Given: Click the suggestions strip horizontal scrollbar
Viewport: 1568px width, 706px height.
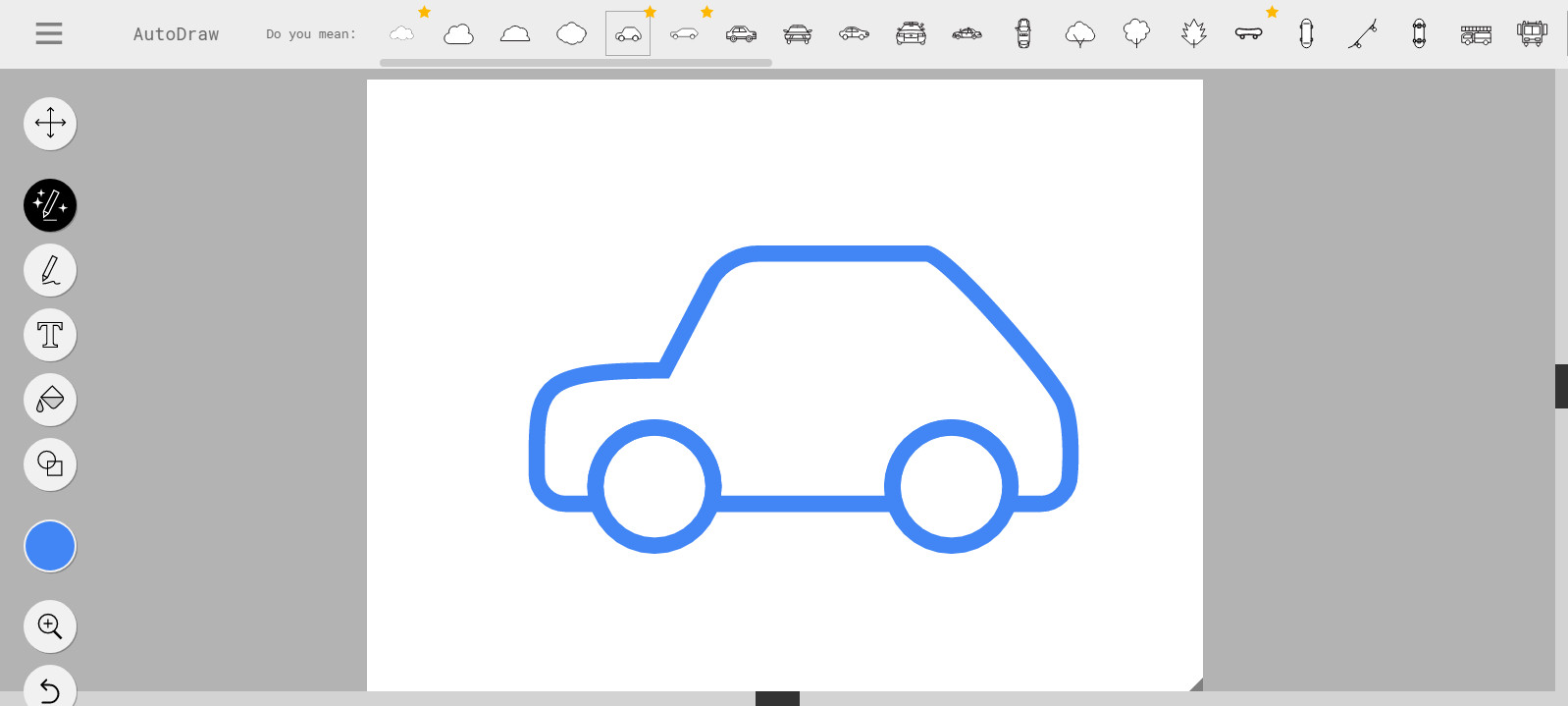Looking at the screenshot, I should 576,63.
